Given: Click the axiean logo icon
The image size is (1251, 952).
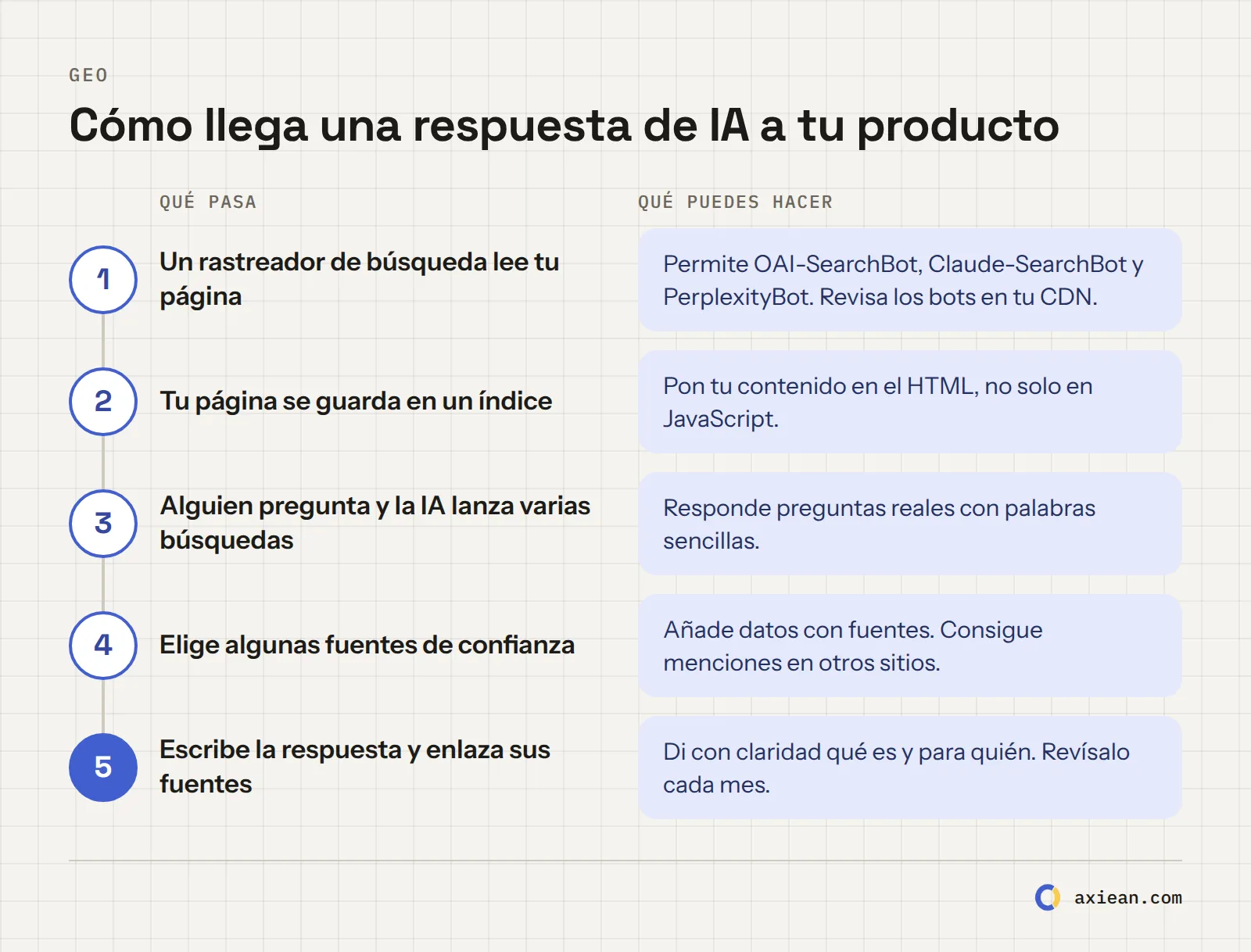Looking at the screenshot, I should pyautogui.click(x=1048, y=897).
